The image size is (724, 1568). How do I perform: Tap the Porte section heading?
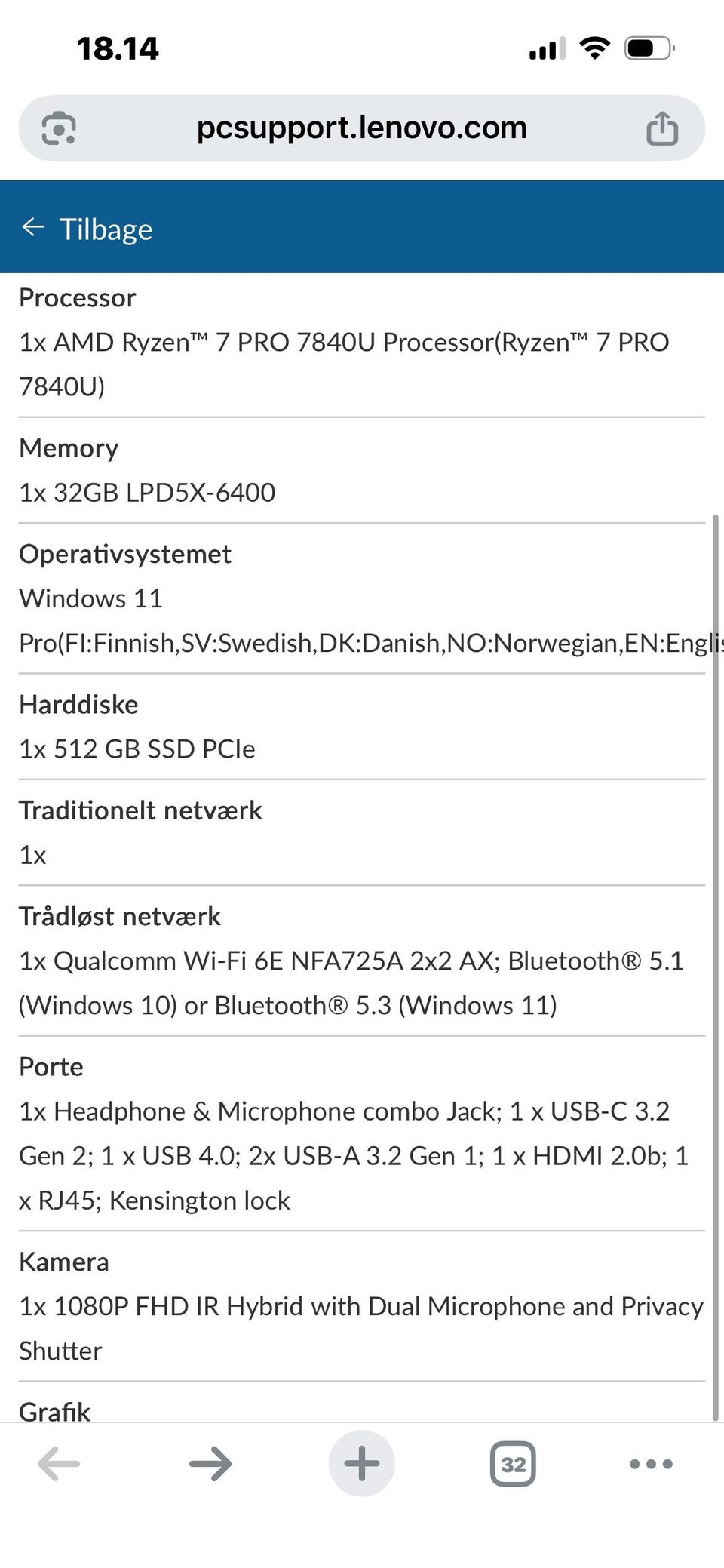click(x=51, y=1066)
